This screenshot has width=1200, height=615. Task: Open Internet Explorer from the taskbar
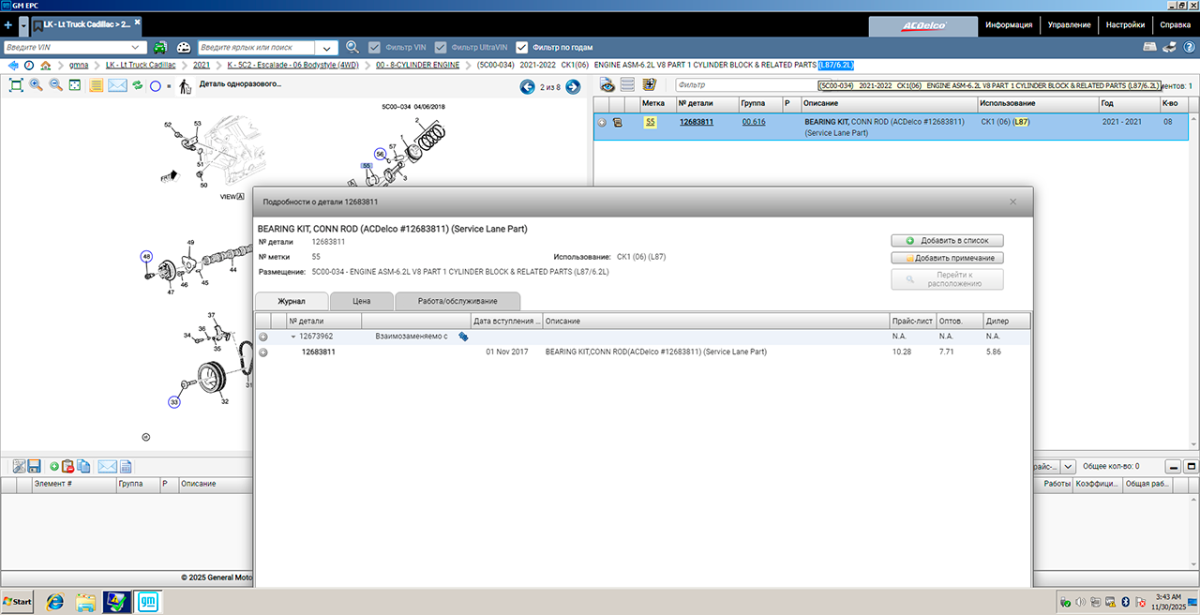click(x=54, y=601)
